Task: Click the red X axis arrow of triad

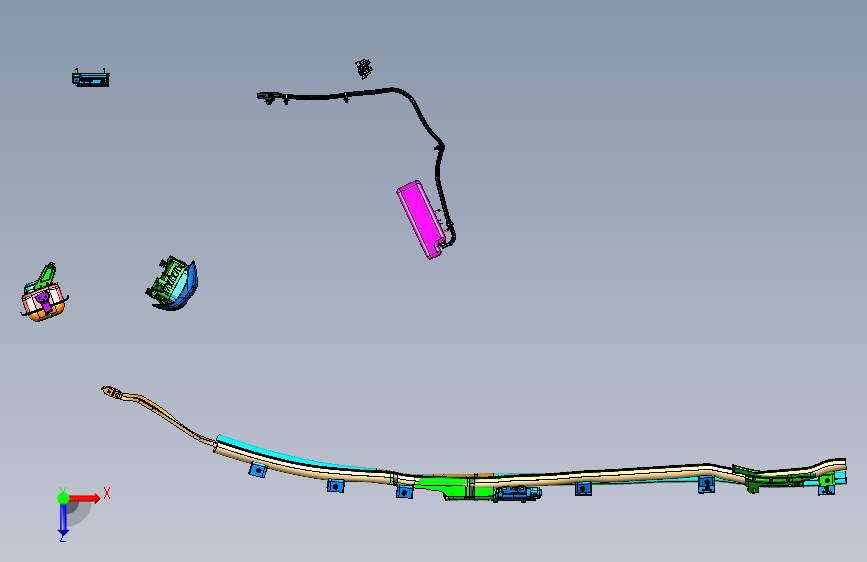Action: tap(86, 498)
